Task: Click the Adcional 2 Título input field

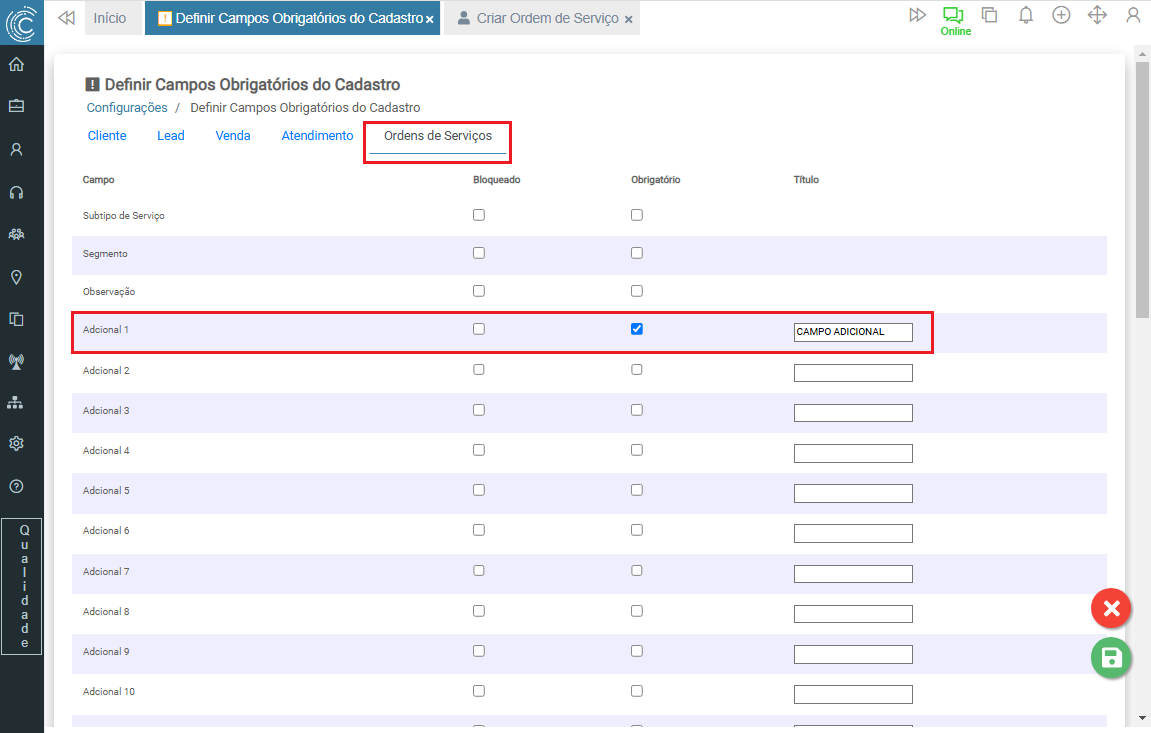Action: tap(853, 373)
